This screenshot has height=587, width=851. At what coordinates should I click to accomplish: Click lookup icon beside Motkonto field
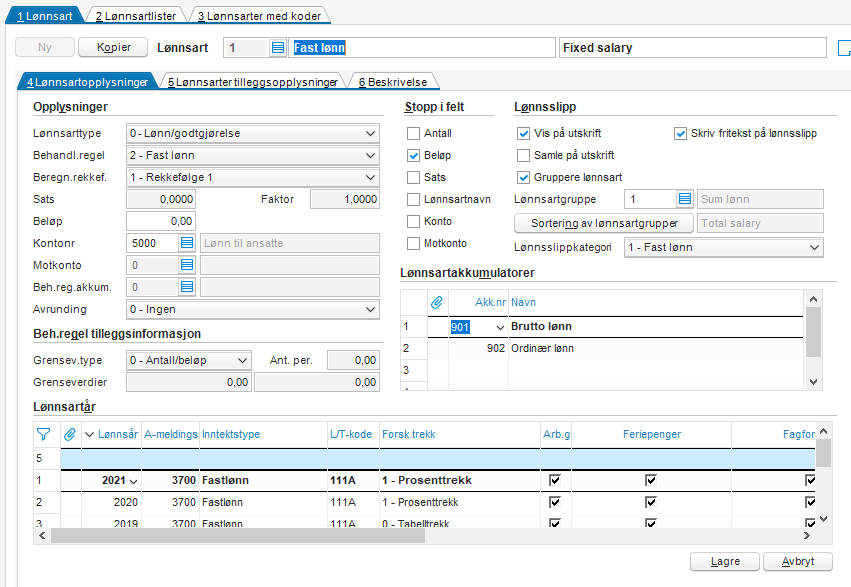click(186, 265)
